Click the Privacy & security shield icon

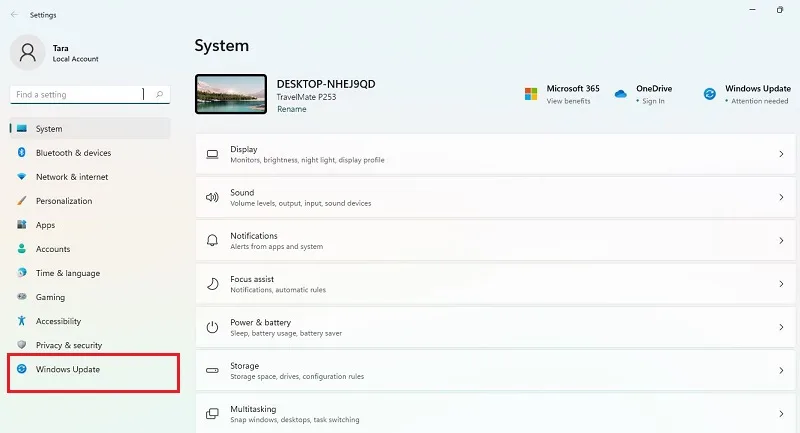(x=21, y=344)
